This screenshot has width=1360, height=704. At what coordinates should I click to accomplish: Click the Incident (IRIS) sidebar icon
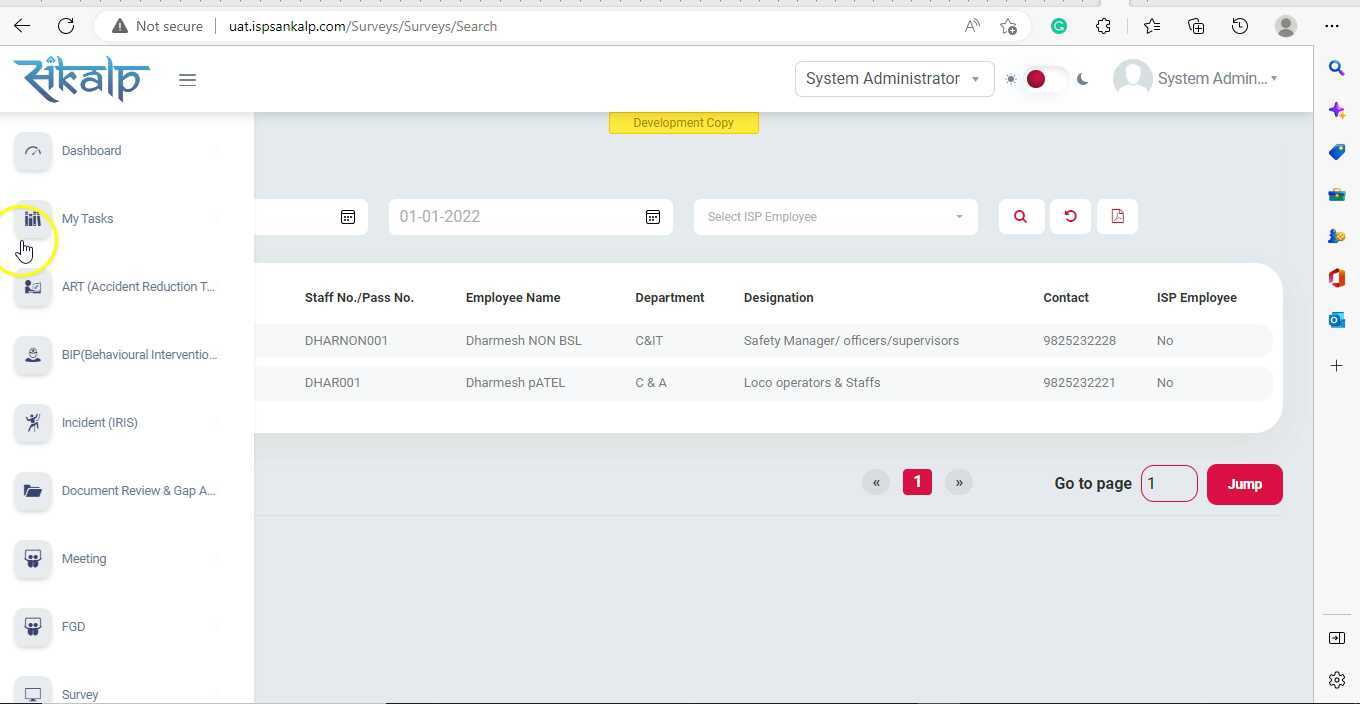(x=33, y=423)
